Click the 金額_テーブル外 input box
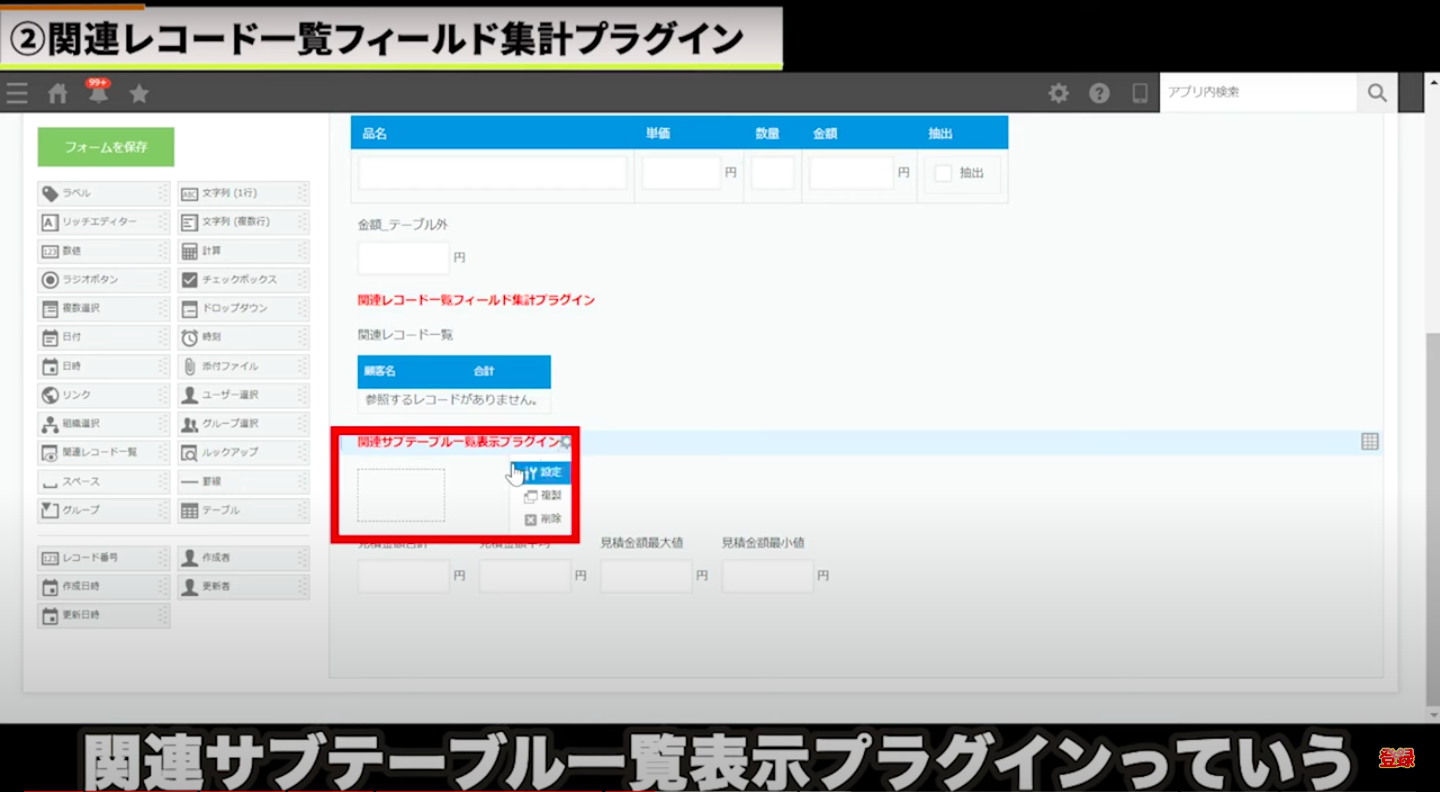This screenshot has height=792, width=1440. [404, 258]
